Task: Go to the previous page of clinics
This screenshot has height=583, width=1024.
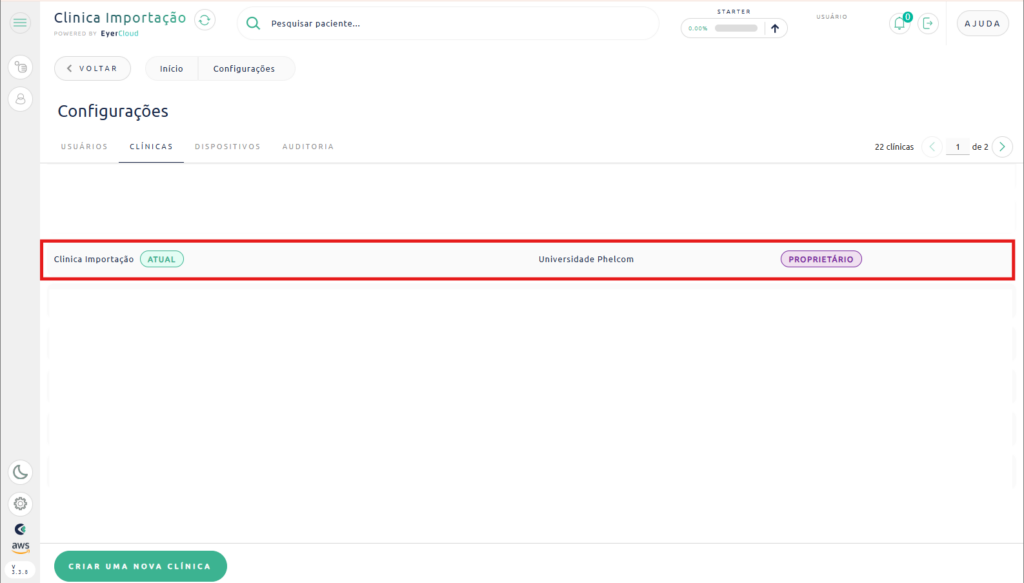Action: [932, 147]
